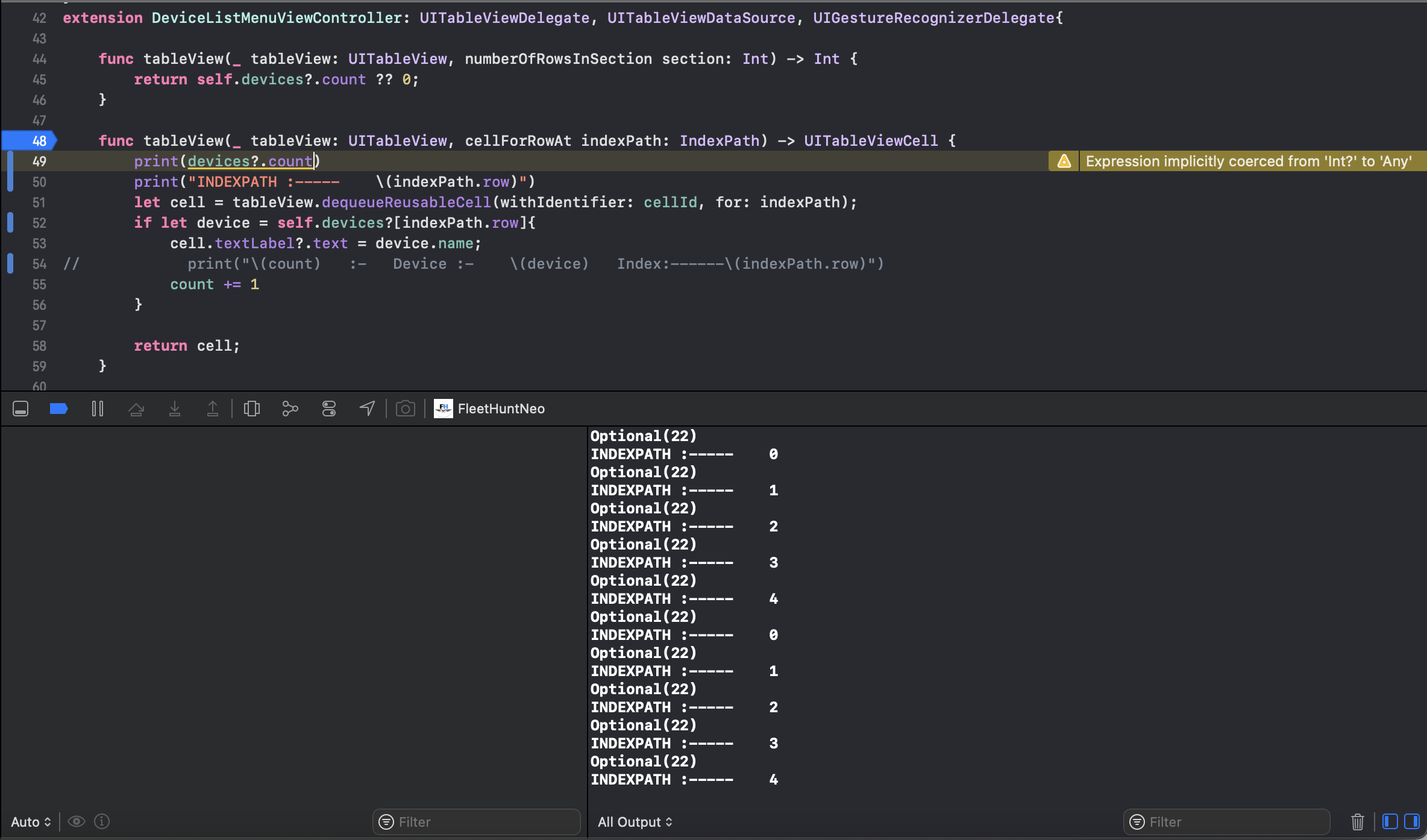
Task: Open Debug View Hierarchy
Action: pos(252,409)
